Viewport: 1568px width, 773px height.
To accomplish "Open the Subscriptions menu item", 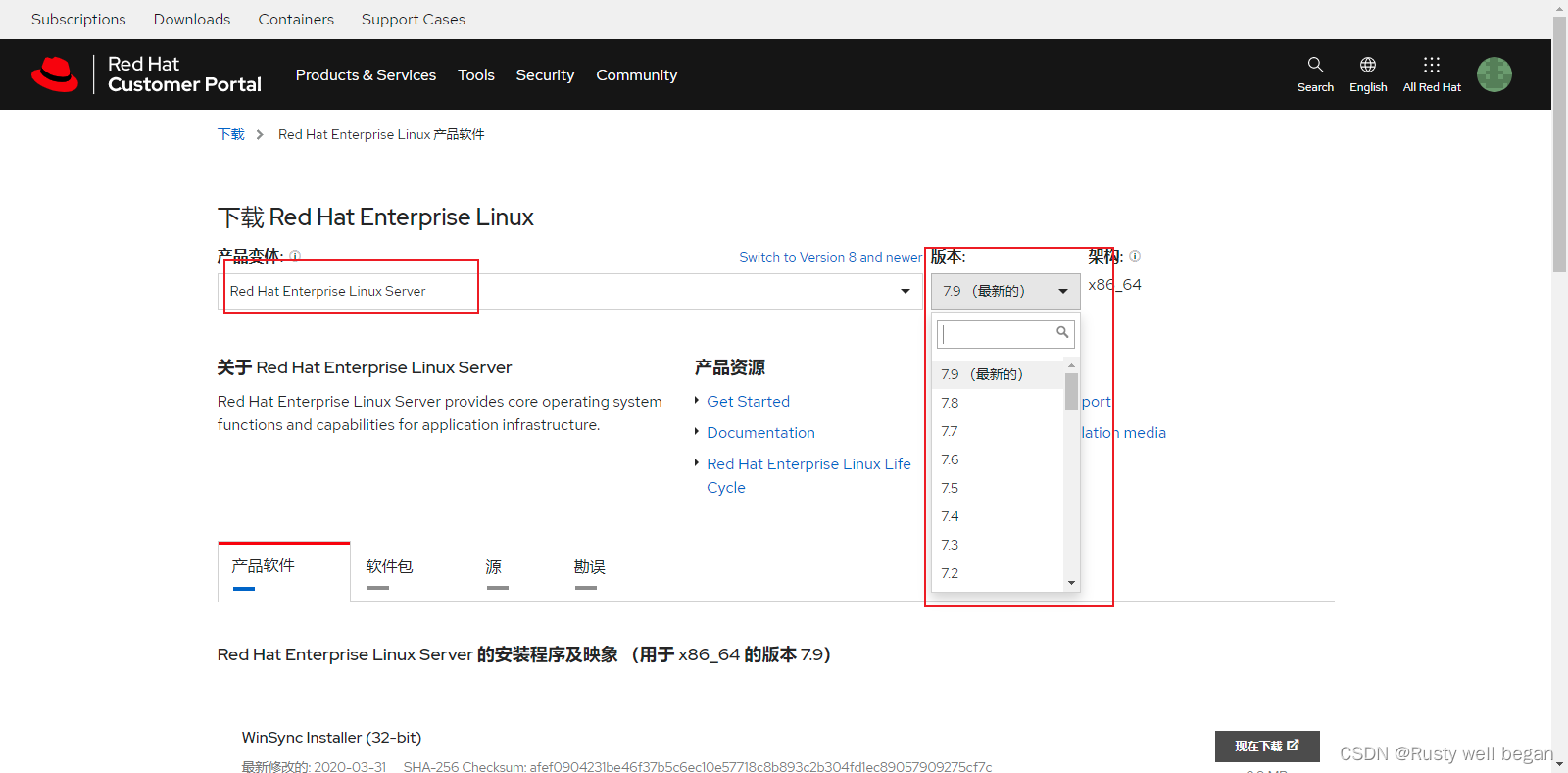I will [78, 19].
